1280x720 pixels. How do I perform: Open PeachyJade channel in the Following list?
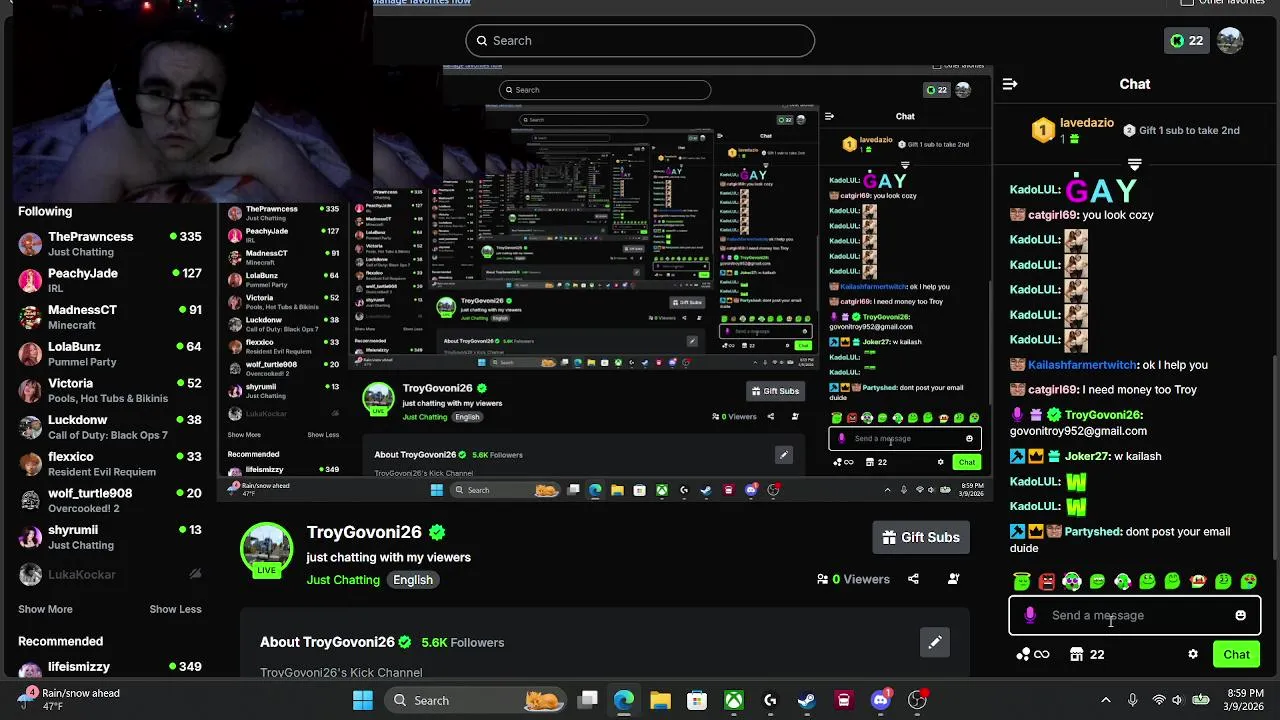click(x=110, y=280)
